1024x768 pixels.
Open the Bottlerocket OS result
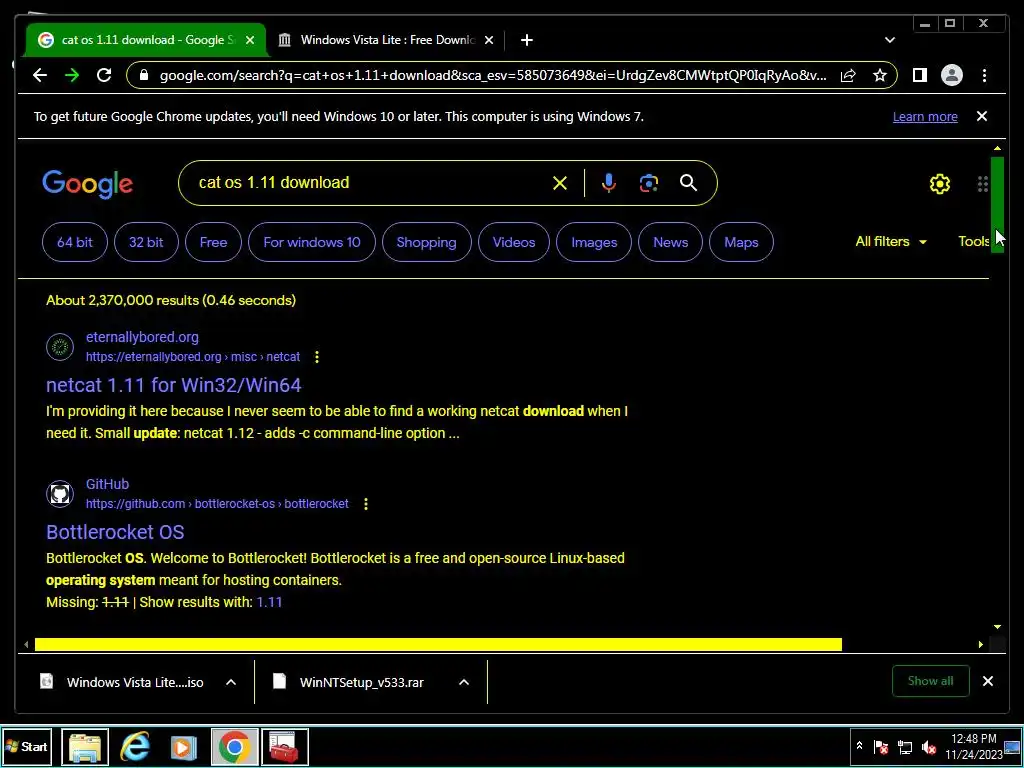pos(115,532)
